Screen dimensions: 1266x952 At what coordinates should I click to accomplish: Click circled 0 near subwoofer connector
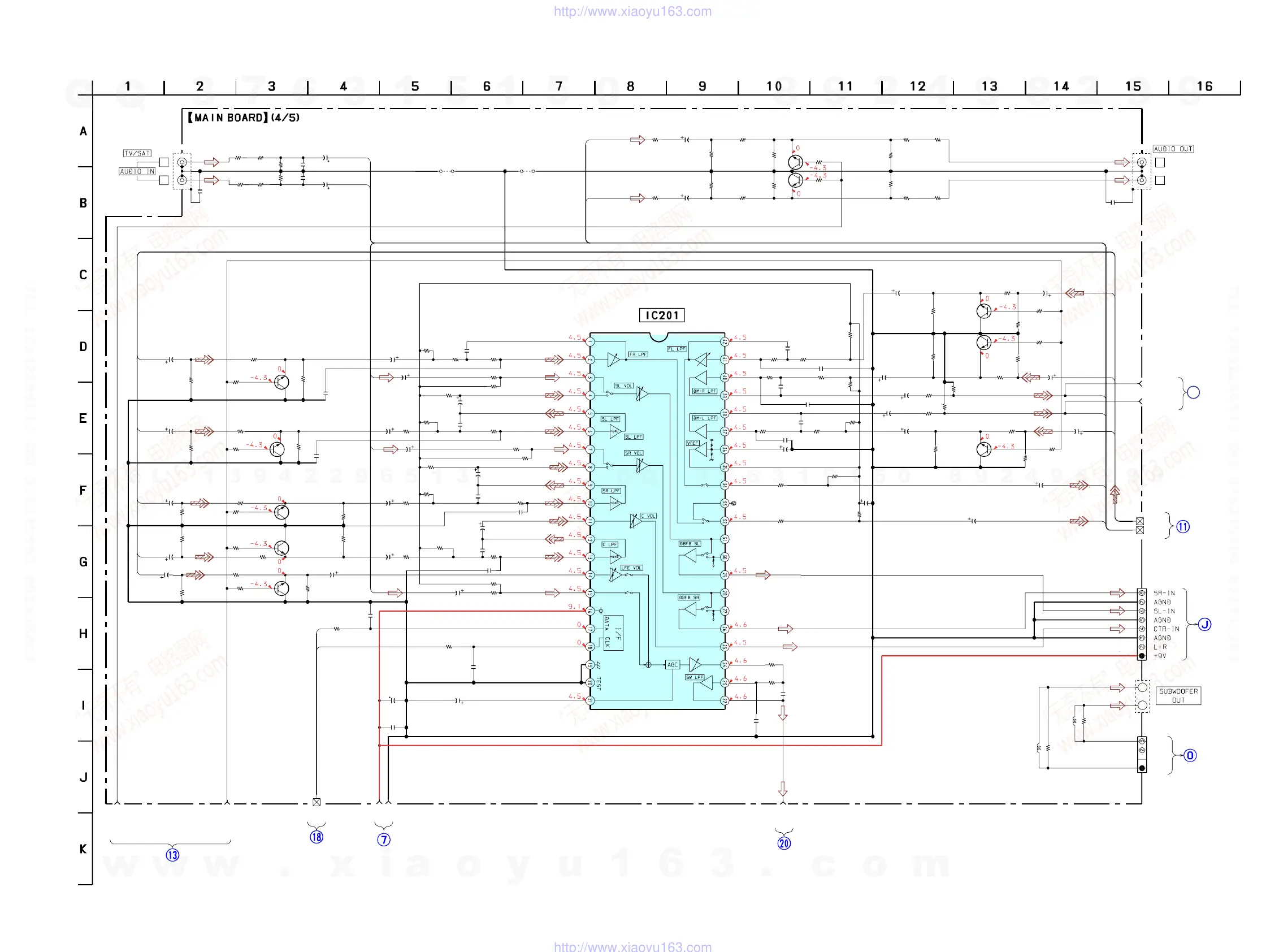[1190, 755]
